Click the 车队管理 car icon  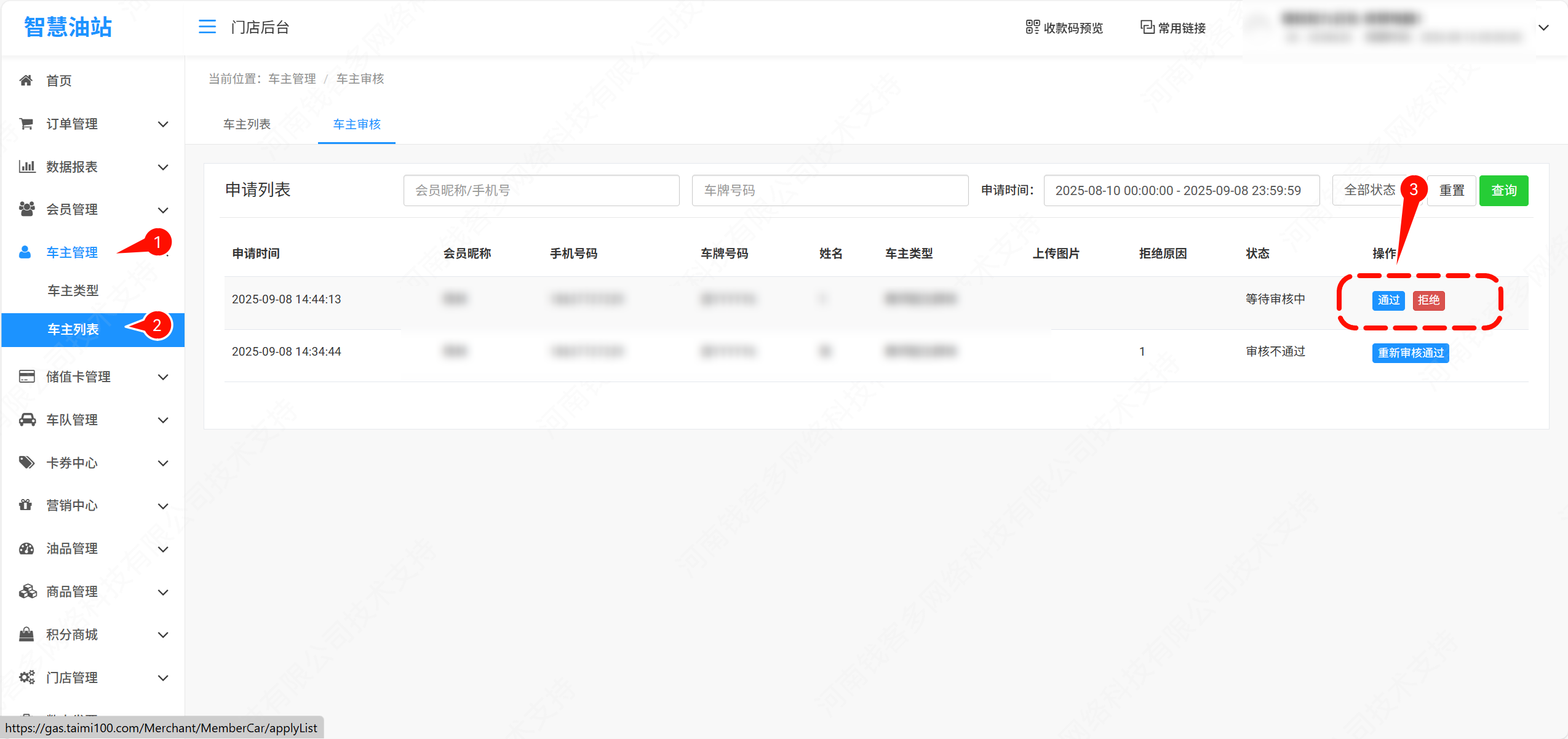click(27, 420)
